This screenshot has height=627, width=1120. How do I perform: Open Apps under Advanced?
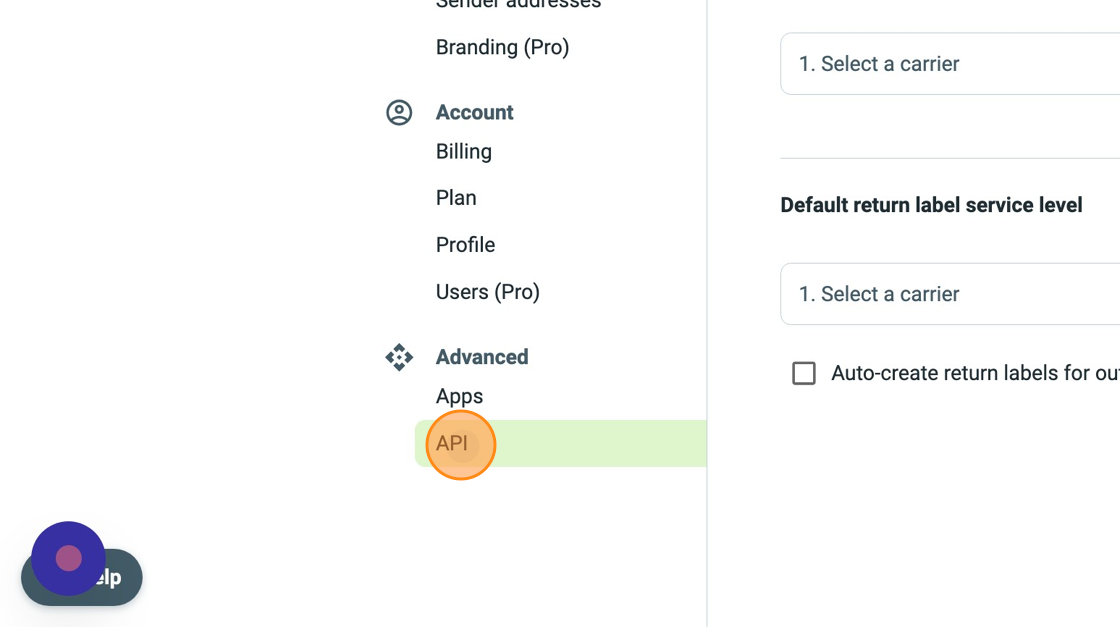tap(459, 396)
